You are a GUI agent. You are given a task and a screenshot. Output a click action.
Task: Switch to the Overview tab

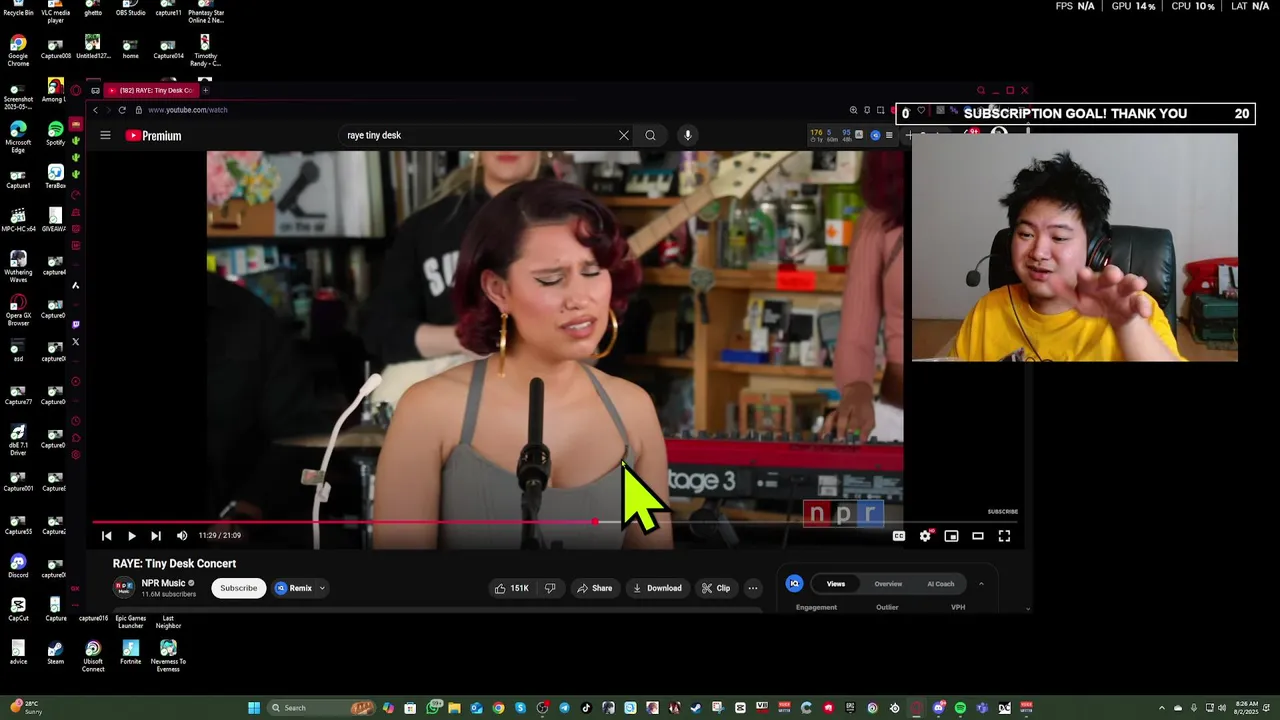coord(888,584)
